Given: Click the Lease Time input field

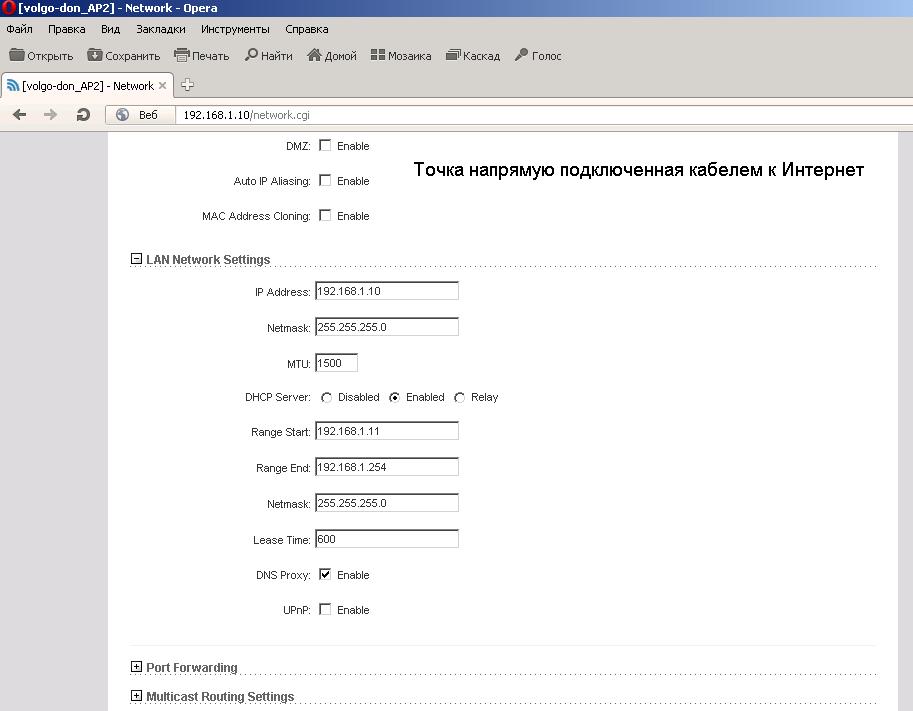Looking at the screenshot, I should click(x=386, y=540).
